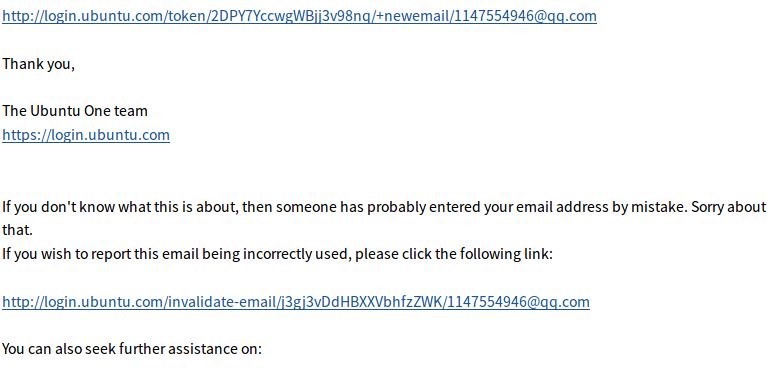Click the word 'that.' ending the paragraph
784x368 pixels.
pyautogui.click(x=17, y=230)
